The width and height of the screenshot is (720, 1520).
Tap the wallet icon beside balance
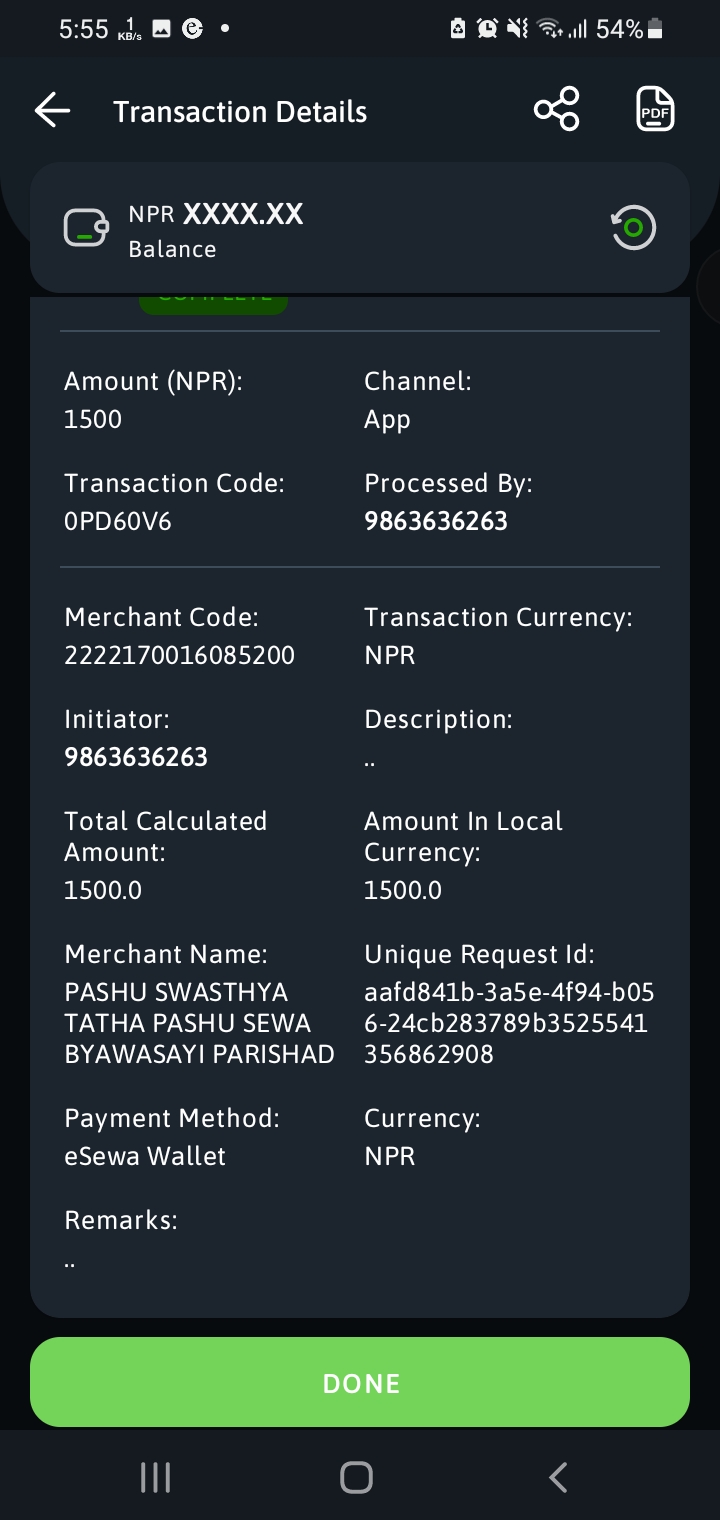pyautogui.click(x=86, y=228)
